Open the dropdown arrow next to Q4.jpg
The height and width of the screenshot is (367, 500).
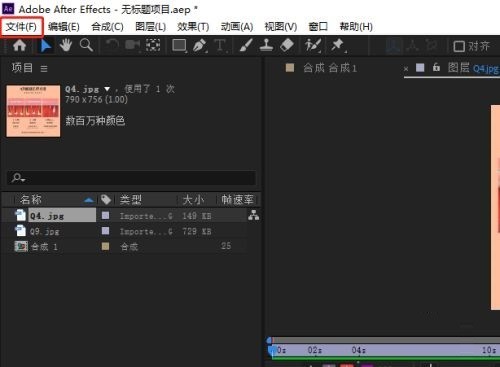point(107,89)
